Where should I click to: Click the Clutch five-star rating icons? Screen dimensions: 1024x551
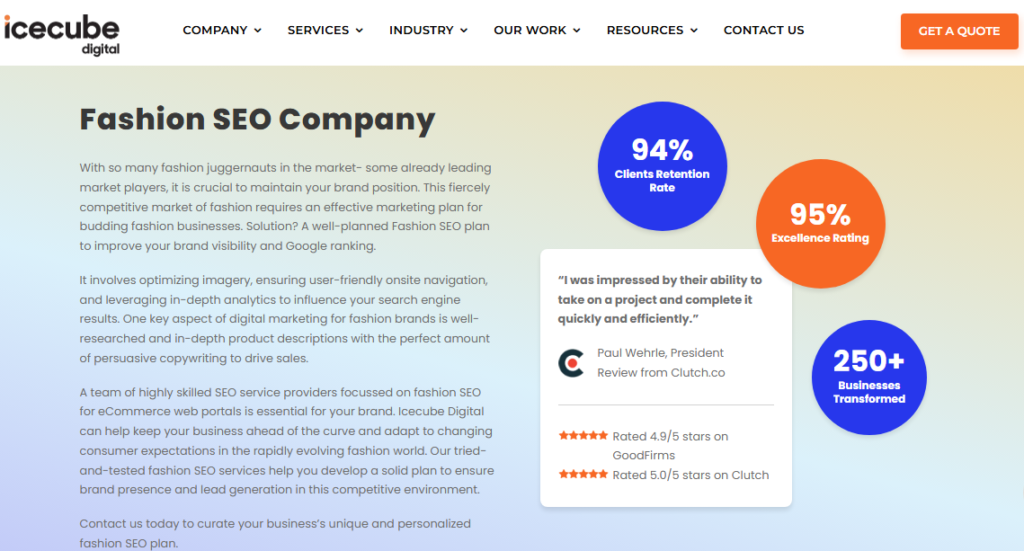(583, 474)
